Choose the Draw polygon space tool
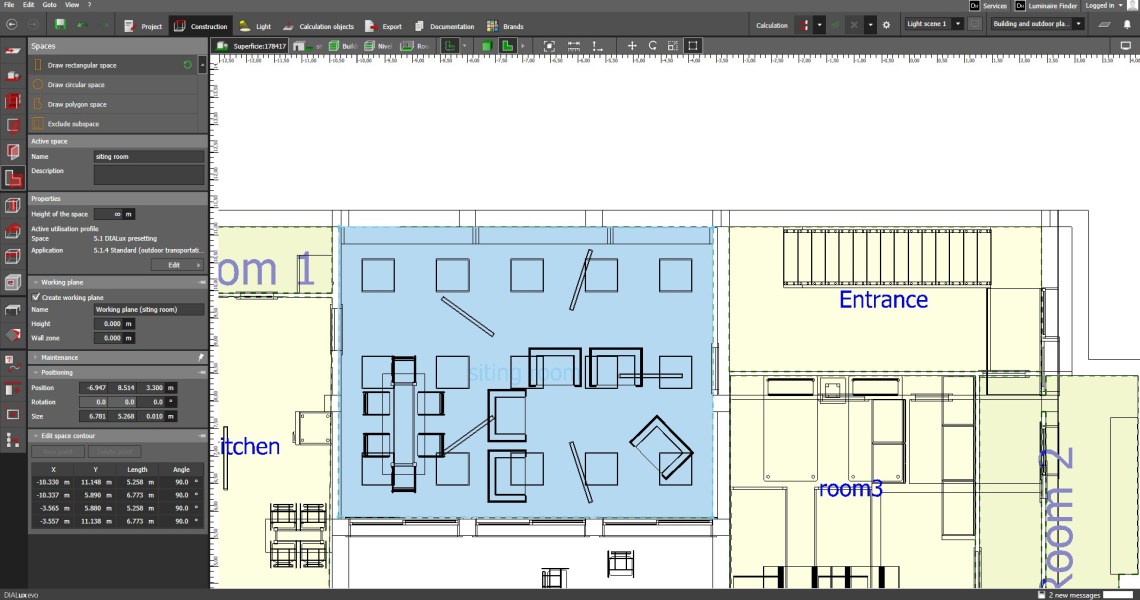The height and width of the screenshot is (600, 1140). tap(77, 104)
